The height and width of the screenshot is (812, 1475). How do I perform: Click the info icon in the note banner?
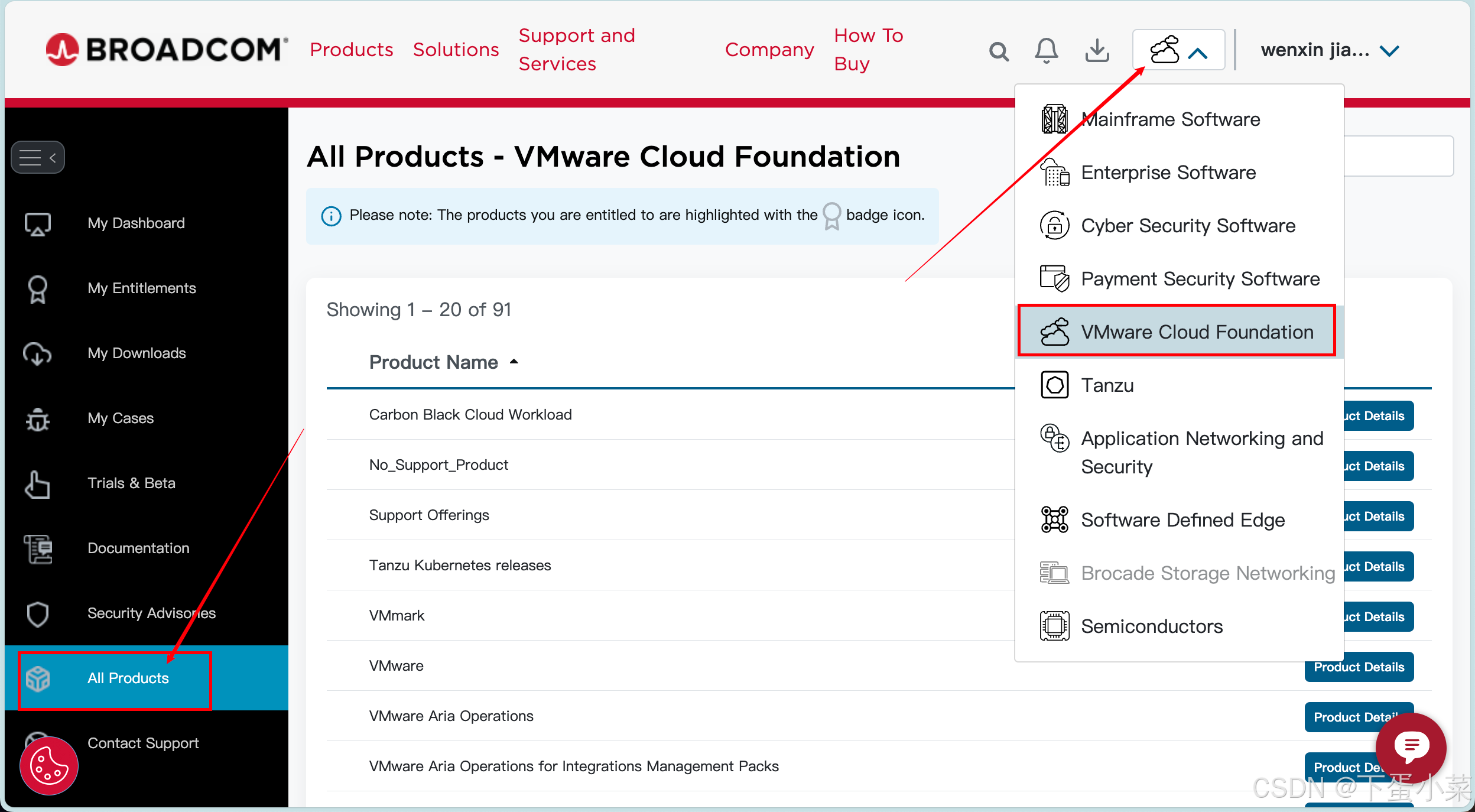click(331, 216)
